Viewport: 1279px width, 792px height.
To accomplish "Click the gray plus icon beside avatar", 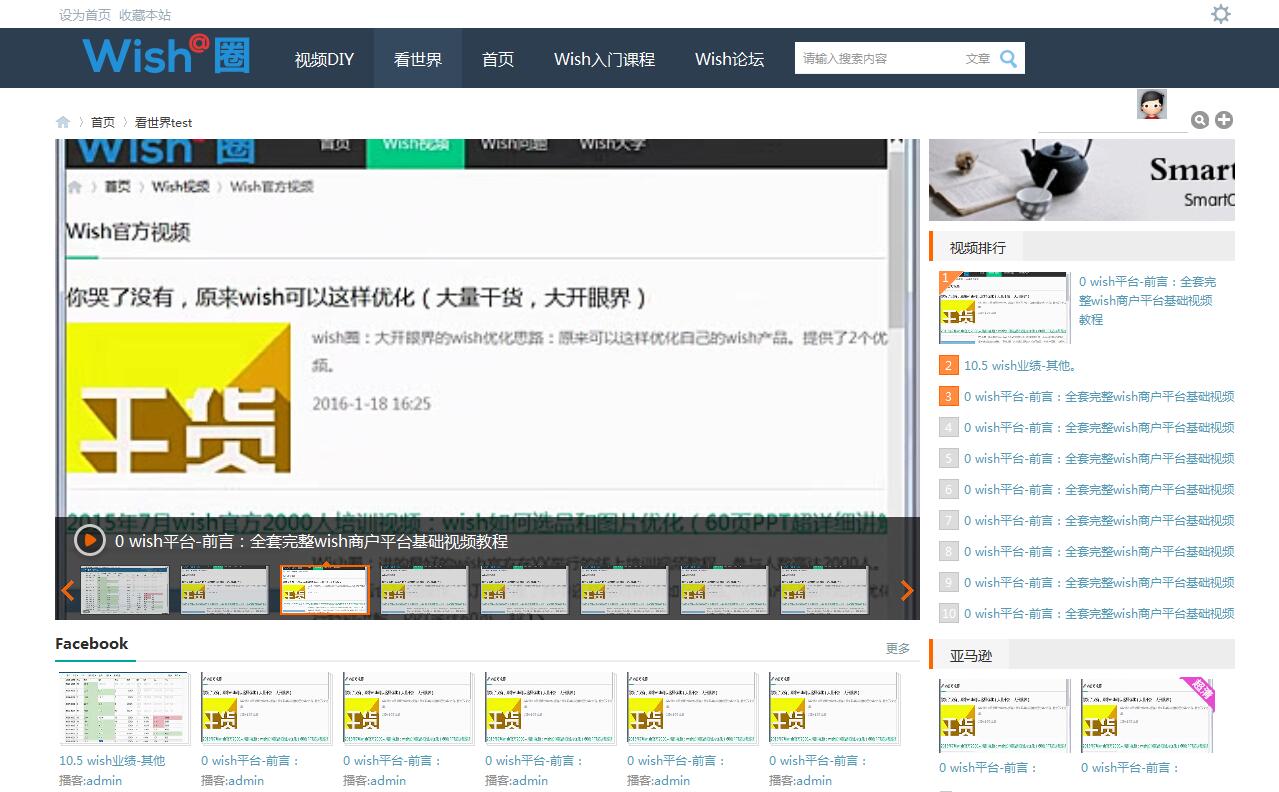I will point(1224,120).
